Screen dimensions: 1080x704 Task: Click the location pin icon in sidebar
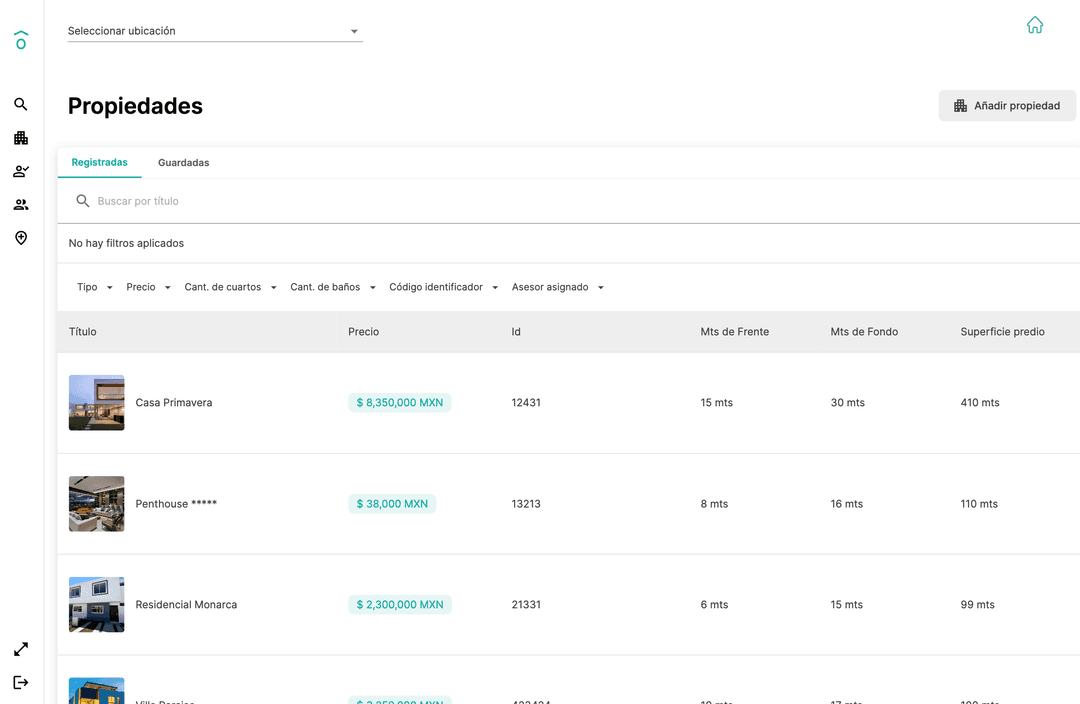(21, 238)
